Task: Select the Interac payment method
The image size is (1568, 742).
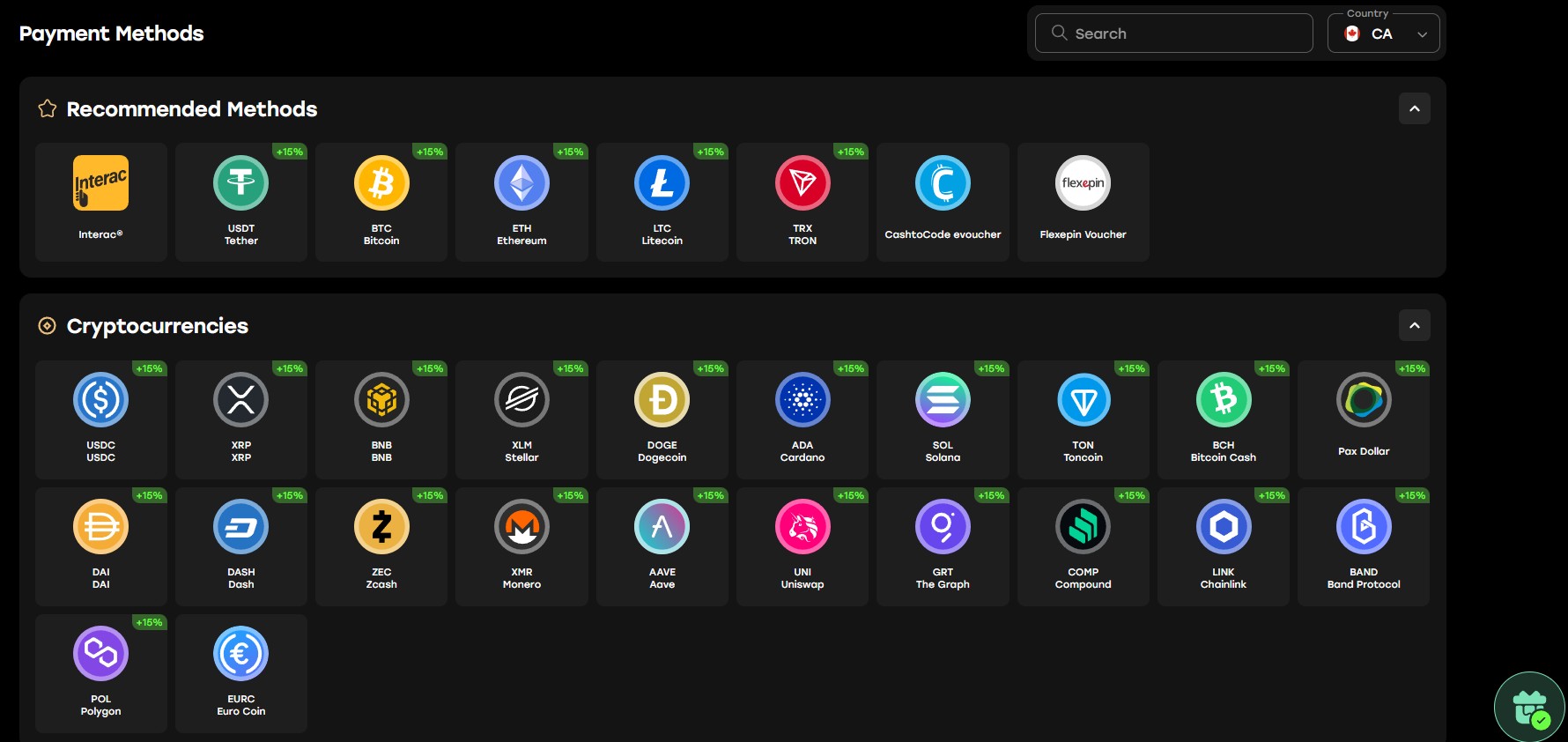Action: pyautogui.click(x=100, y=202)
